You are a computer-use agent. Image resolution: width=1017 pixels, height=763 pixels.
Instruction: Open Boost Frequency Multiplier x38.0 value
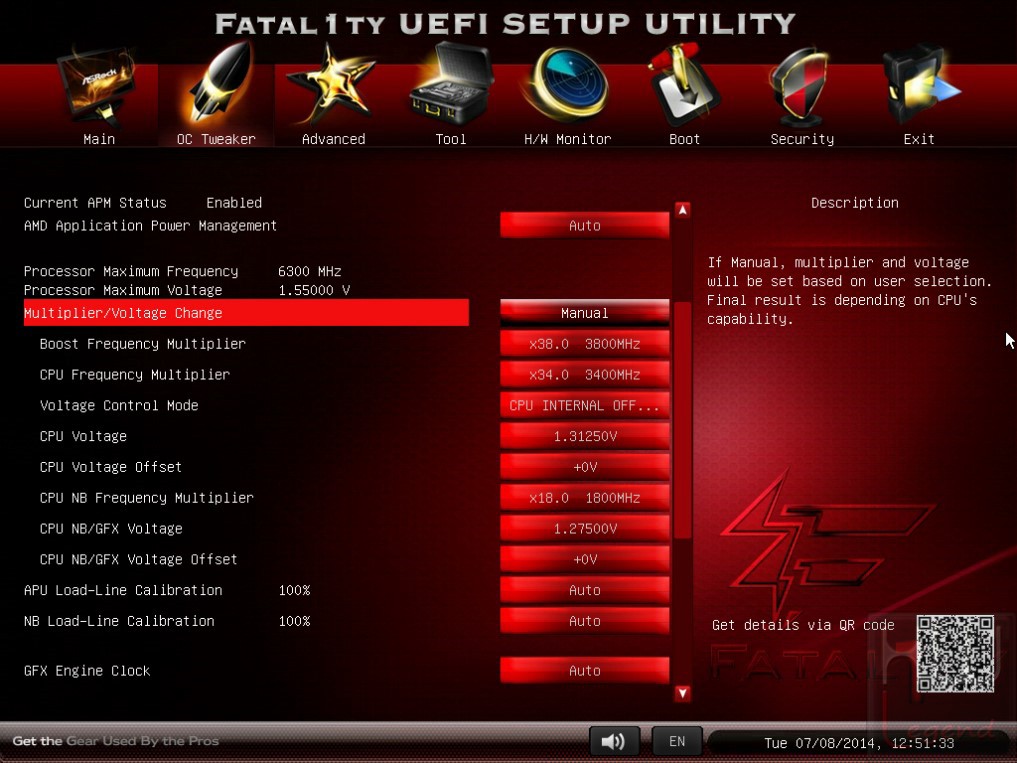tap(584, 344)
